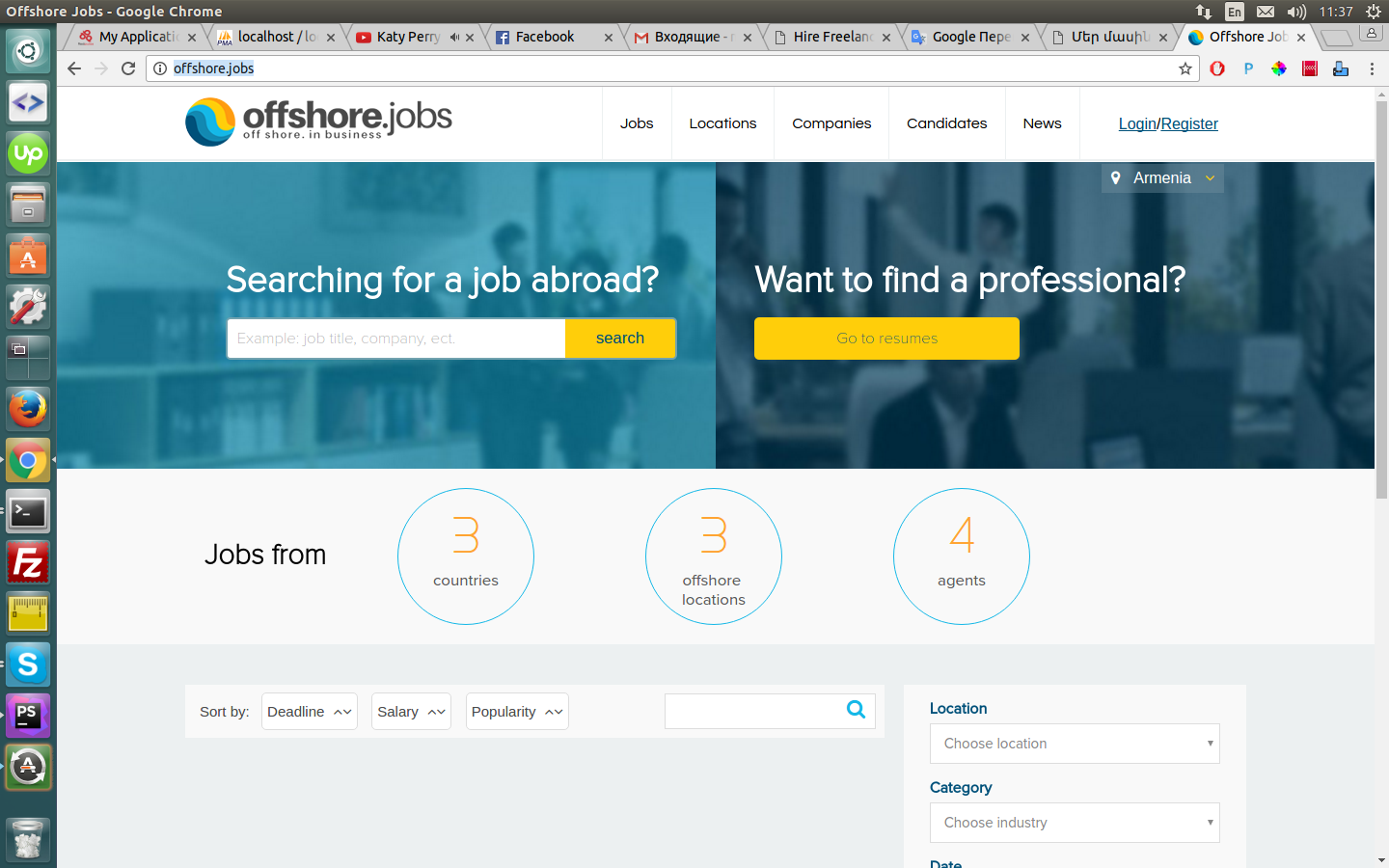This screenshot has height=868, width=1389.
Task: Click the 3 countries circle
Action: tap(466, 556)
